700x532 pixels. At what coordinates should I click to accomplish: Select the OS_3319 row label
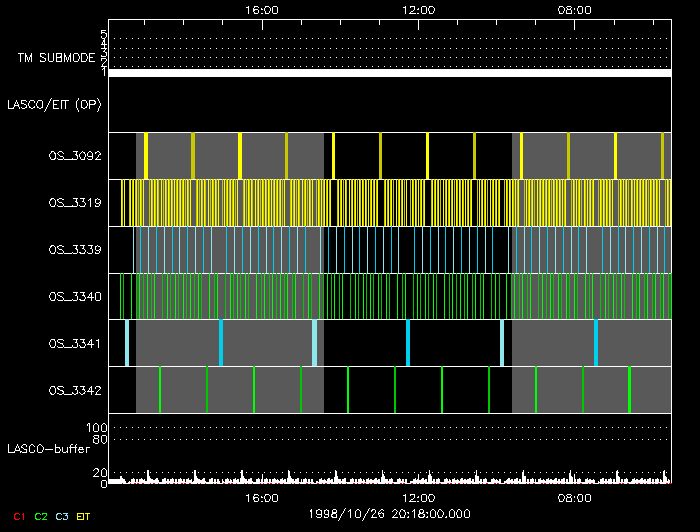click(75, 203)
